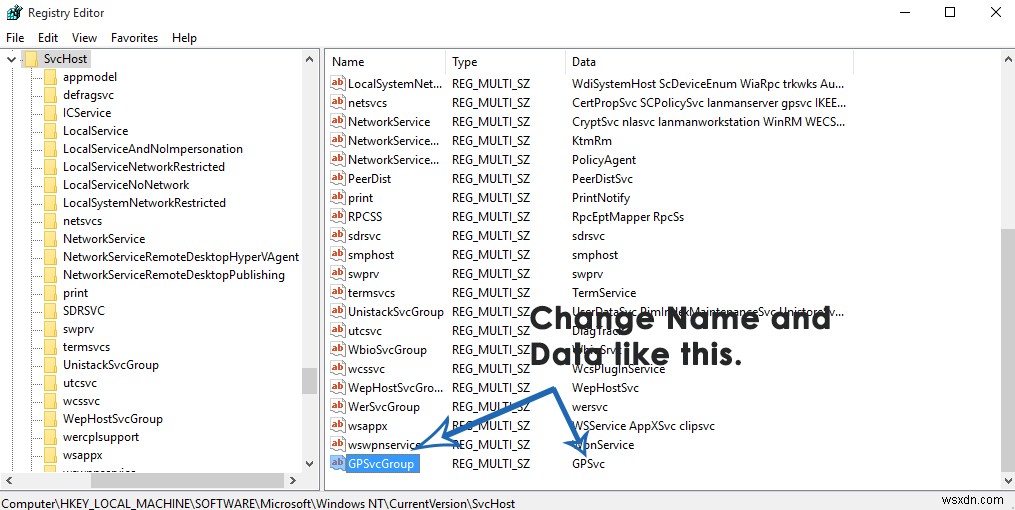Click the print folder icon in tree
The width and height of the screenshot is (1015, 510).
pos(50,293)
